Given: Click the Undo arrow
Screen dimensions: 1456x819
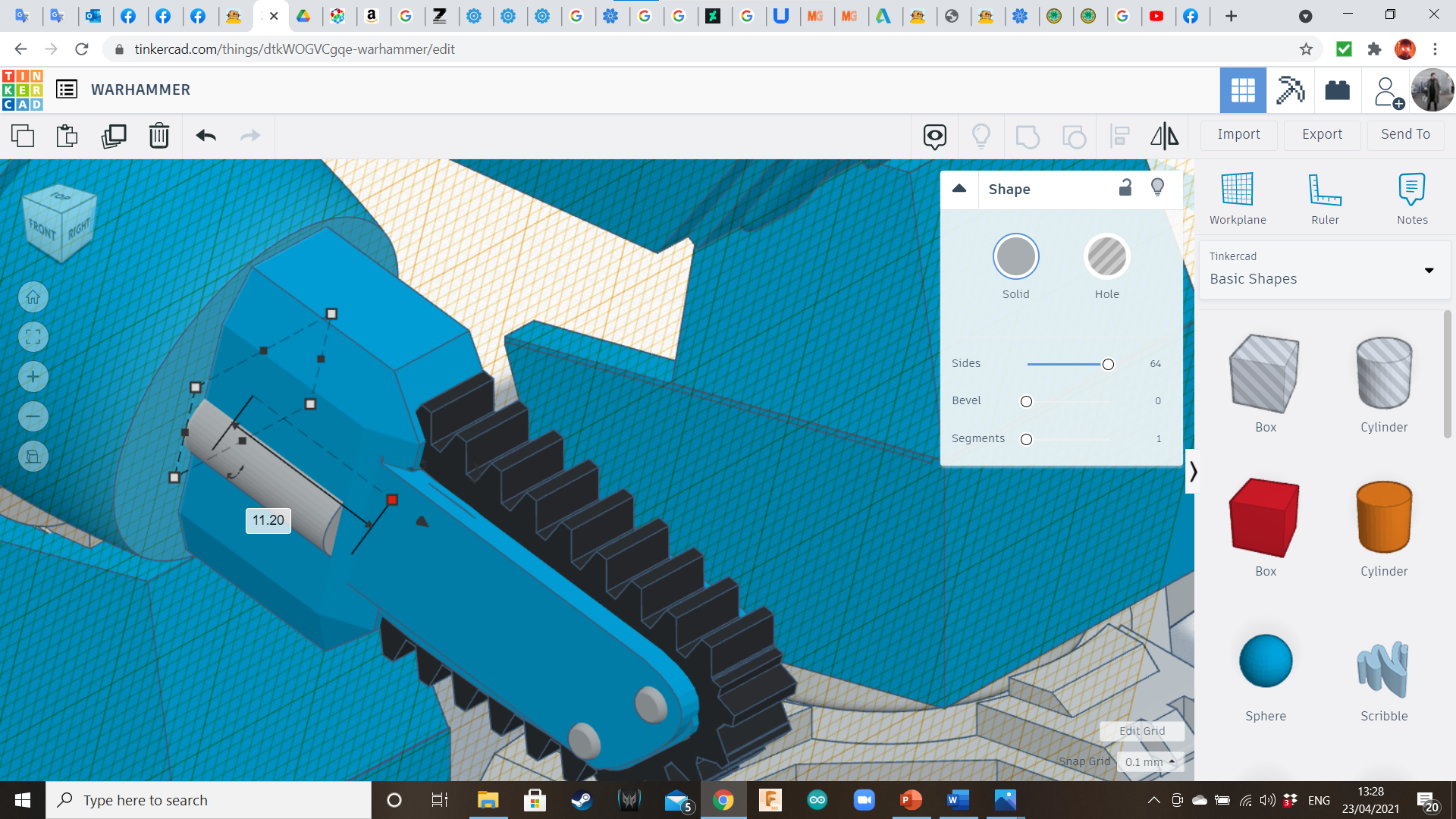Looking at the screenshot, I should 206,136.
